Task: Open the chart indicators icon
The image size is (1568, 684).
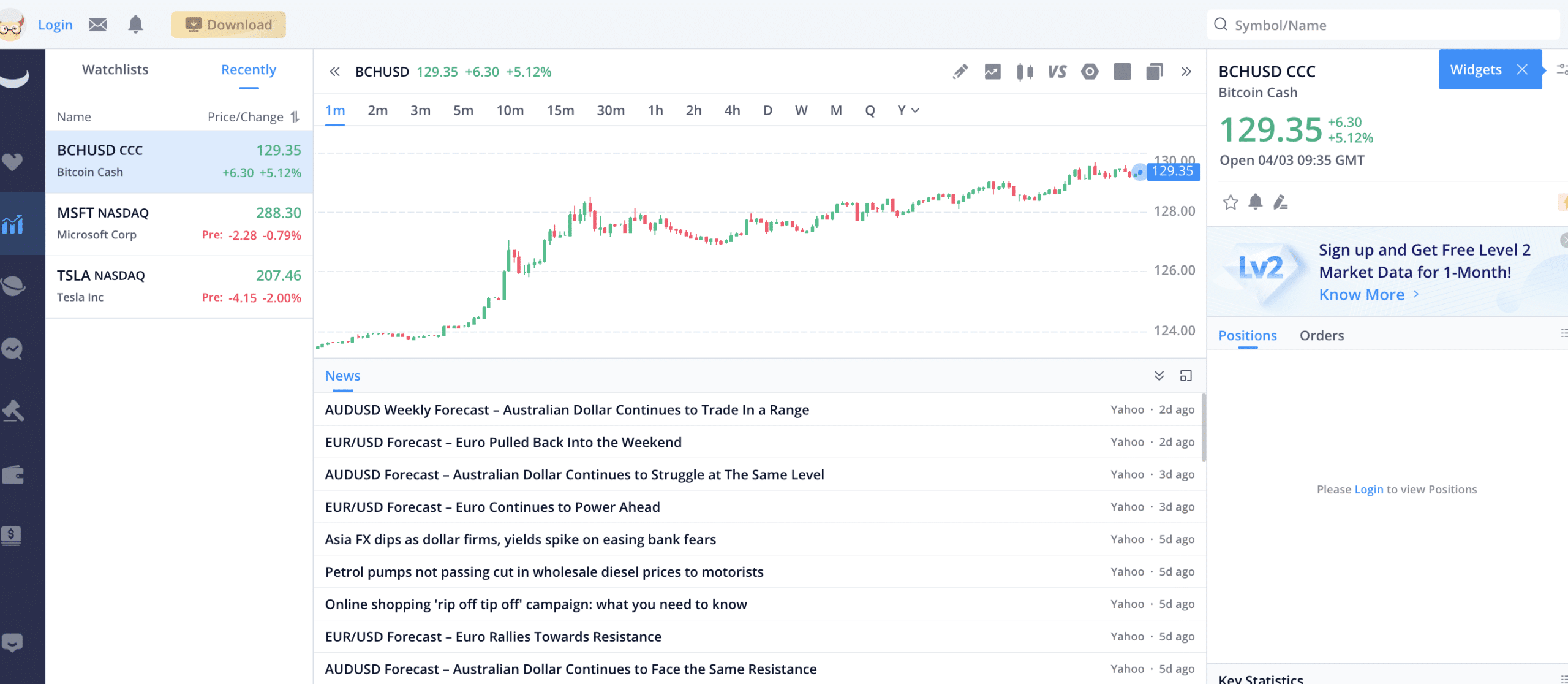Action: point(992,72)
